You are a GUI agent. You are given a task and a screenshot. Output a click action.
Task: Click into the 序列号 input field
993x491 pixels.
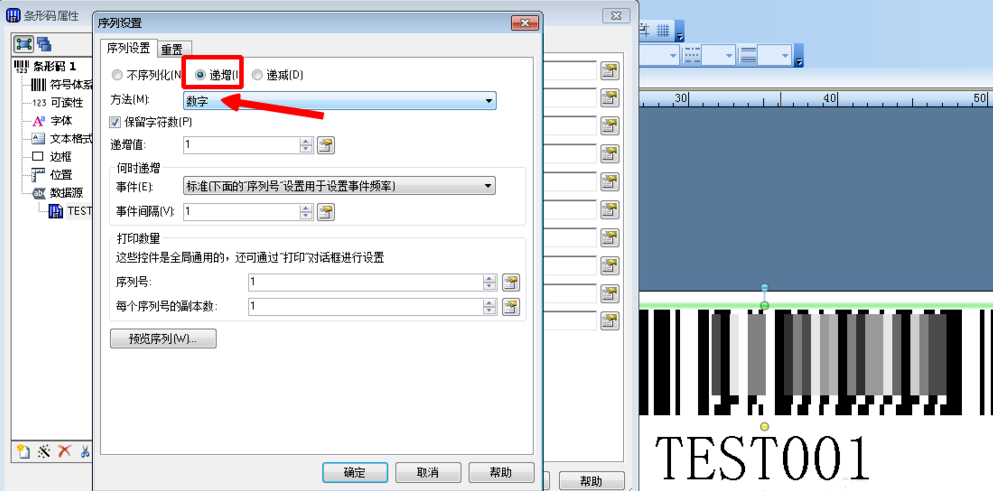pyautogui.click(x=365, y=282)
